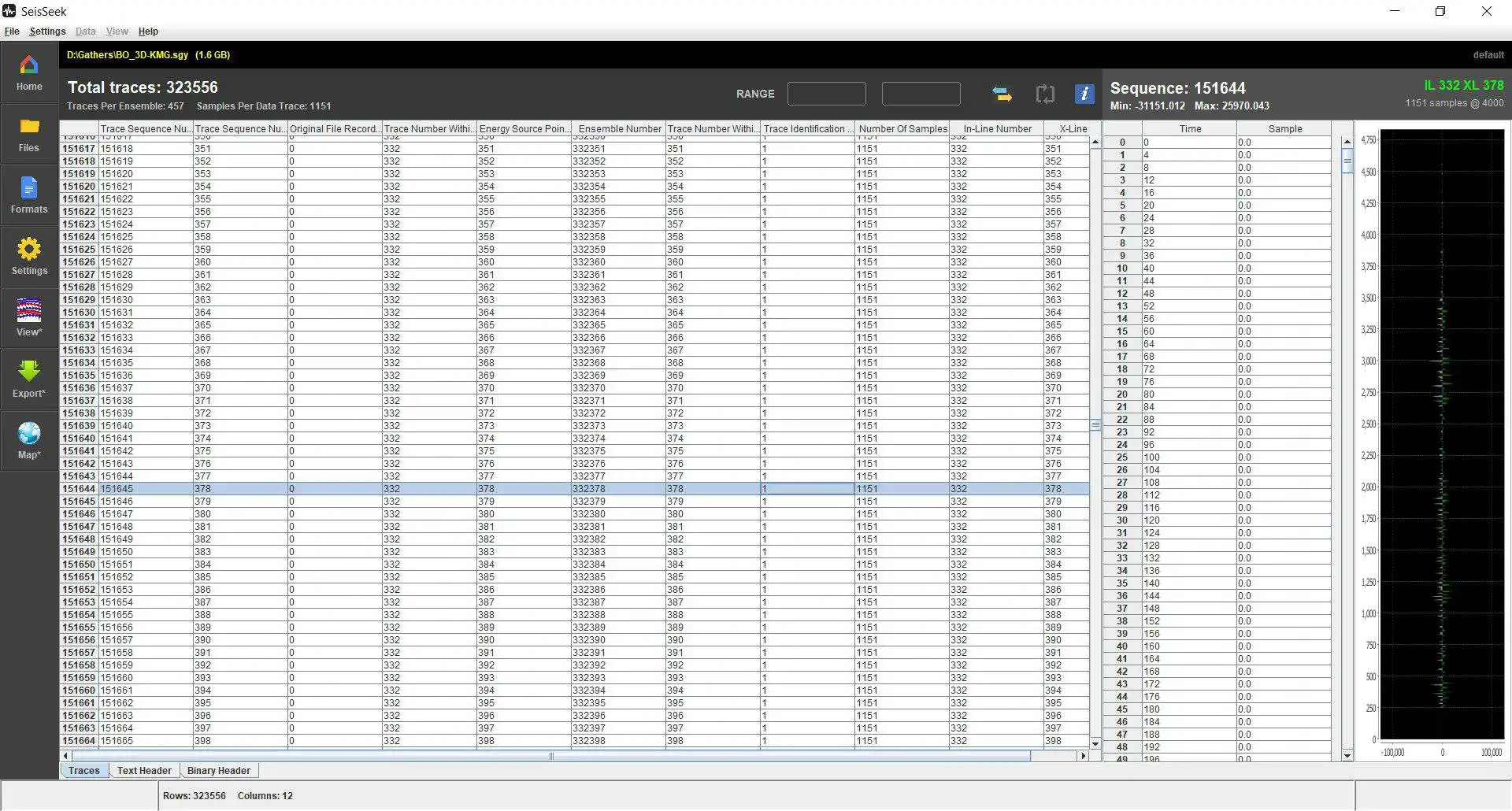The image size is (1512, 811).
Task: Open the Files sidebar icon
Action: click(29, 134)
